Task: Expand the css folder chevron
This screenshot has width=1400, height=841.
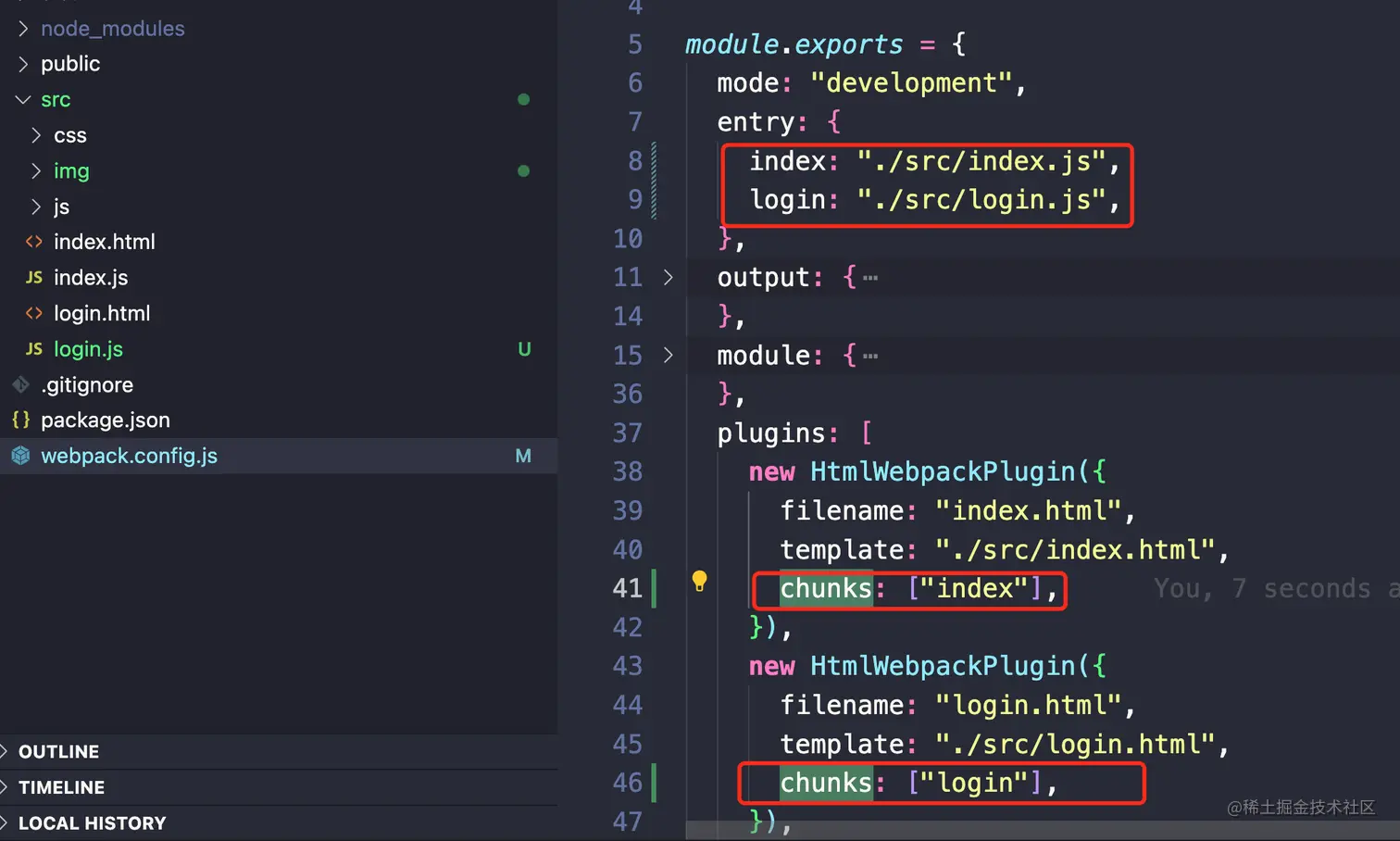Action: click(36, 135)
